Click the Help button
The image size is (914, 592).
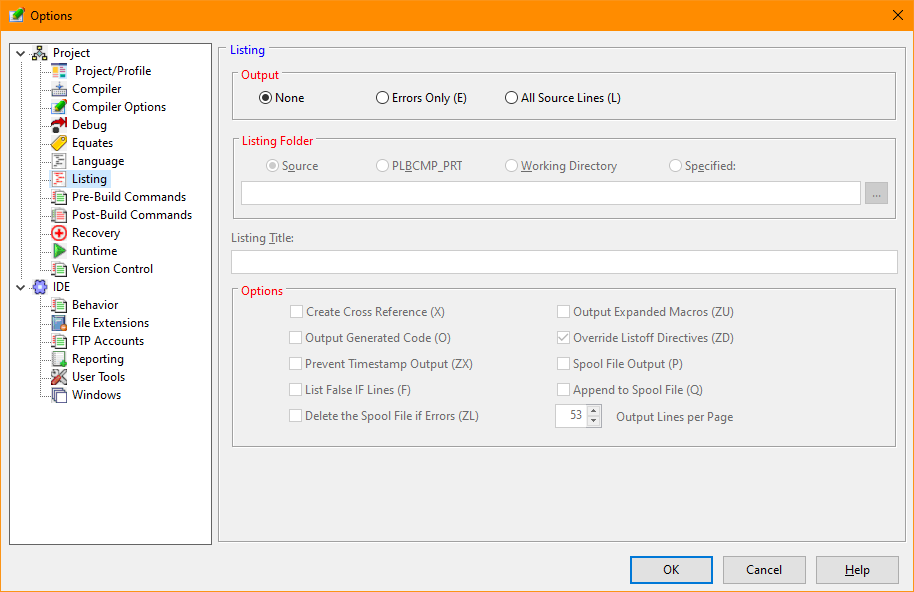(857, 570)
